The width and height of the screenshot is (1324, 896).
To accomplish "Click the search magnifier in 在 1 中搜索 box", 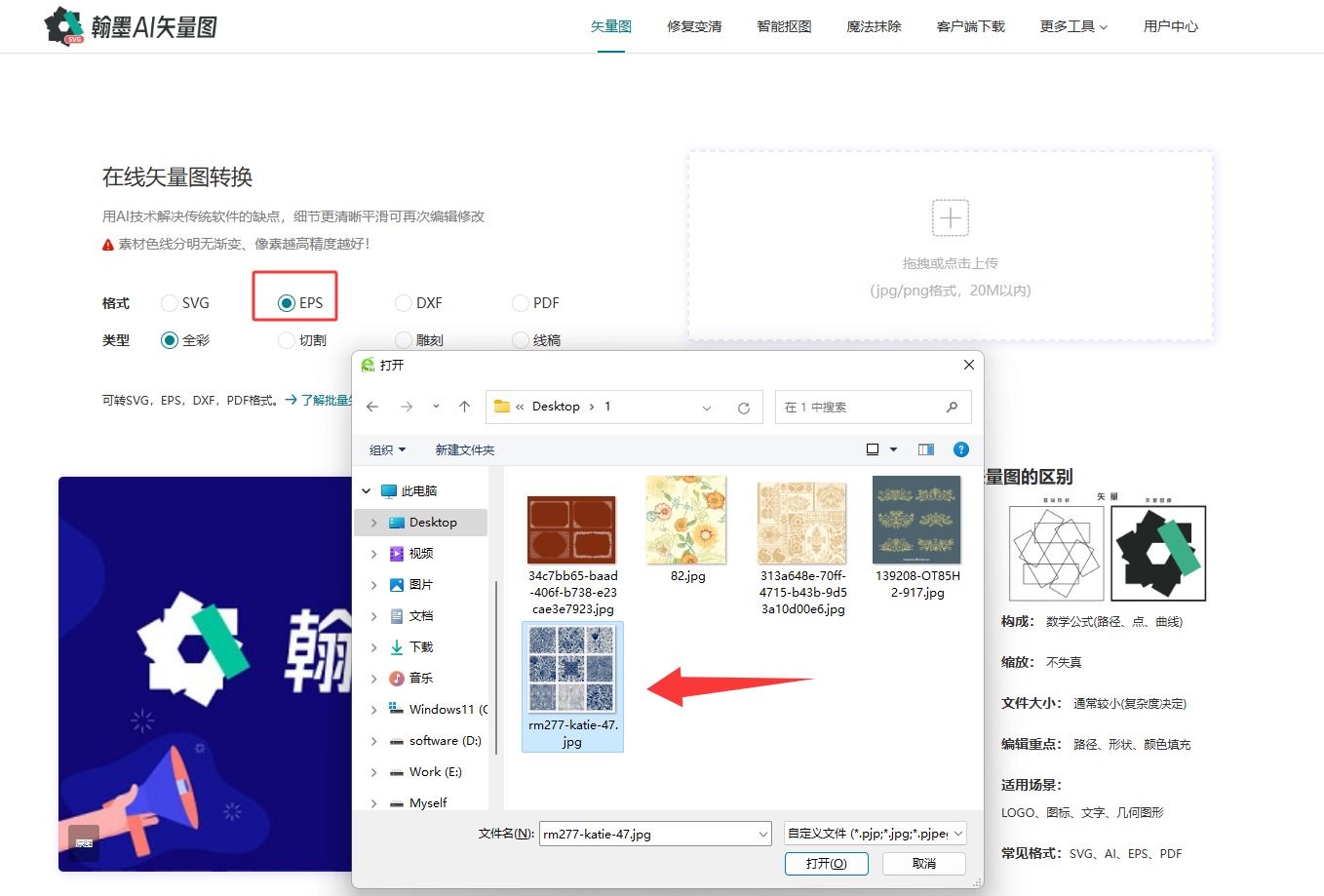I will pyautogui.click(x=951, y=407).
